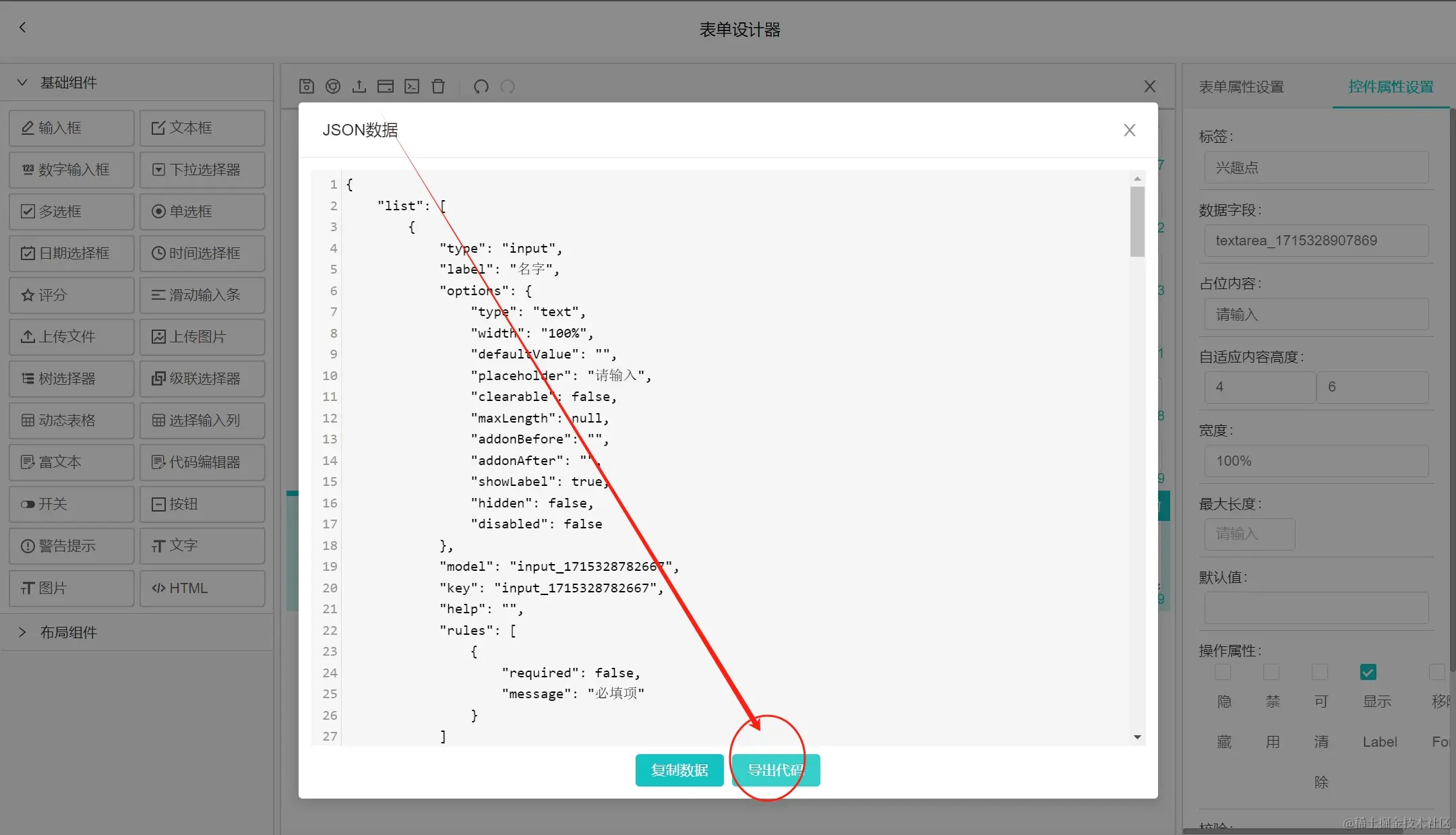
Task: Click the Chrome preview toolbar icon
Action: point(333,86)
